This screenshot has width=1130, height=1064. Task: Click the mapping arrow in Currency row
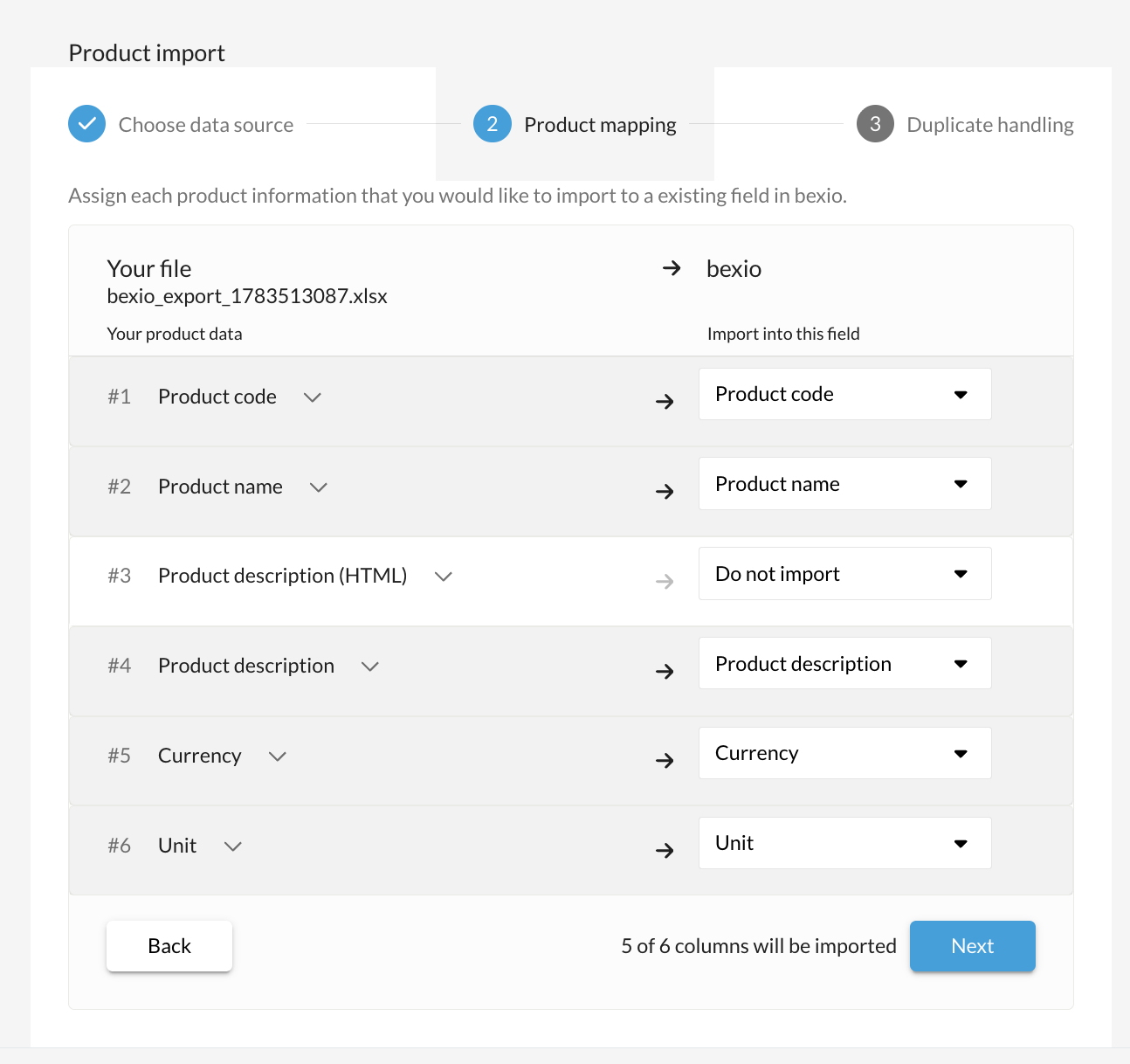click(665, 761)
